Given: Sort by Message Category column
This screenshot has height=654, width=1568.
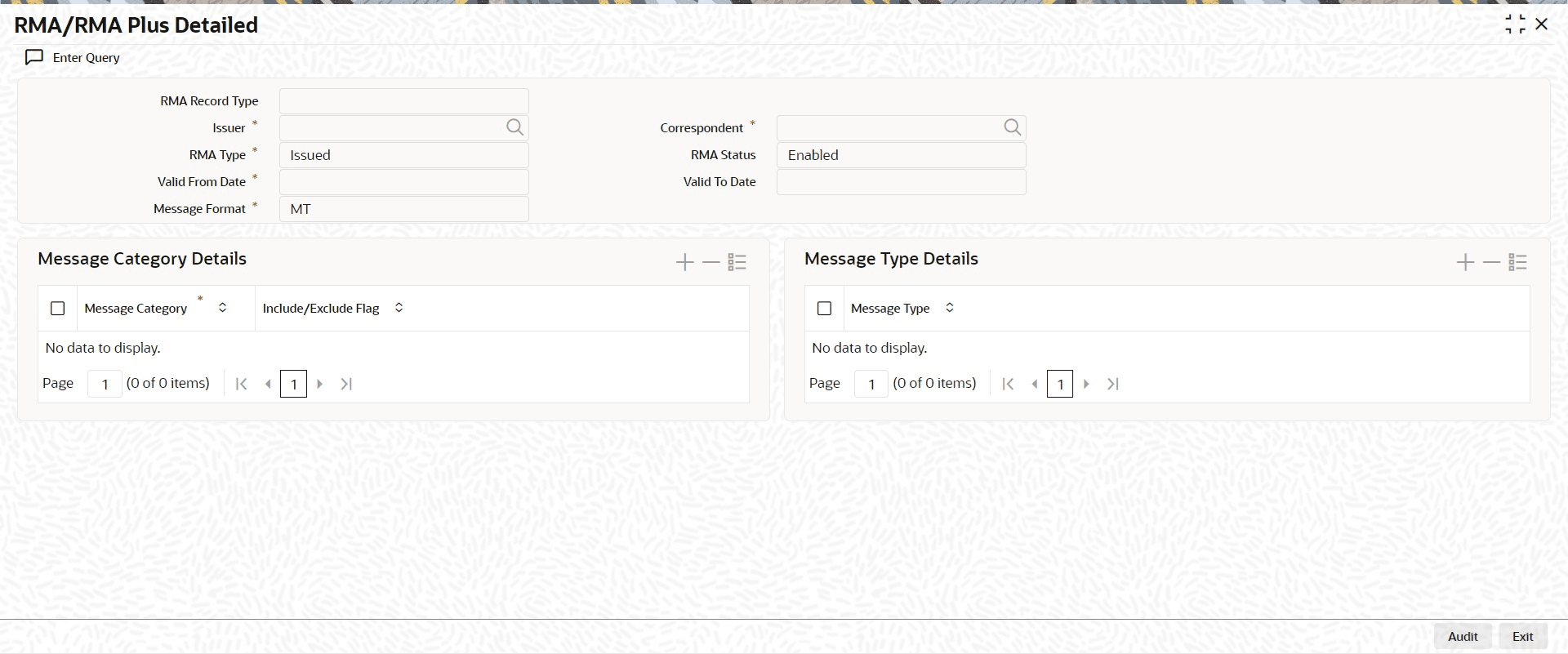Looking at the screenshot, I should [x=222, y=308].
